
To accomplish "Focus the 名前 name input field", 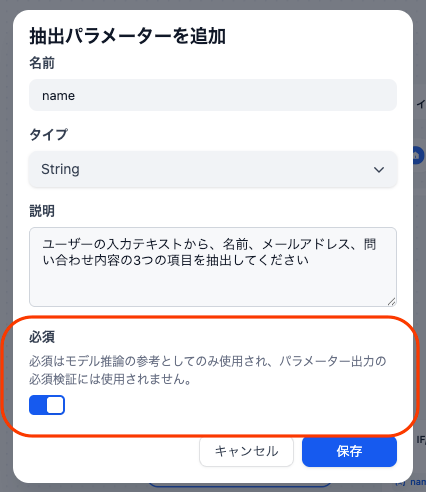I will point(213,95).
